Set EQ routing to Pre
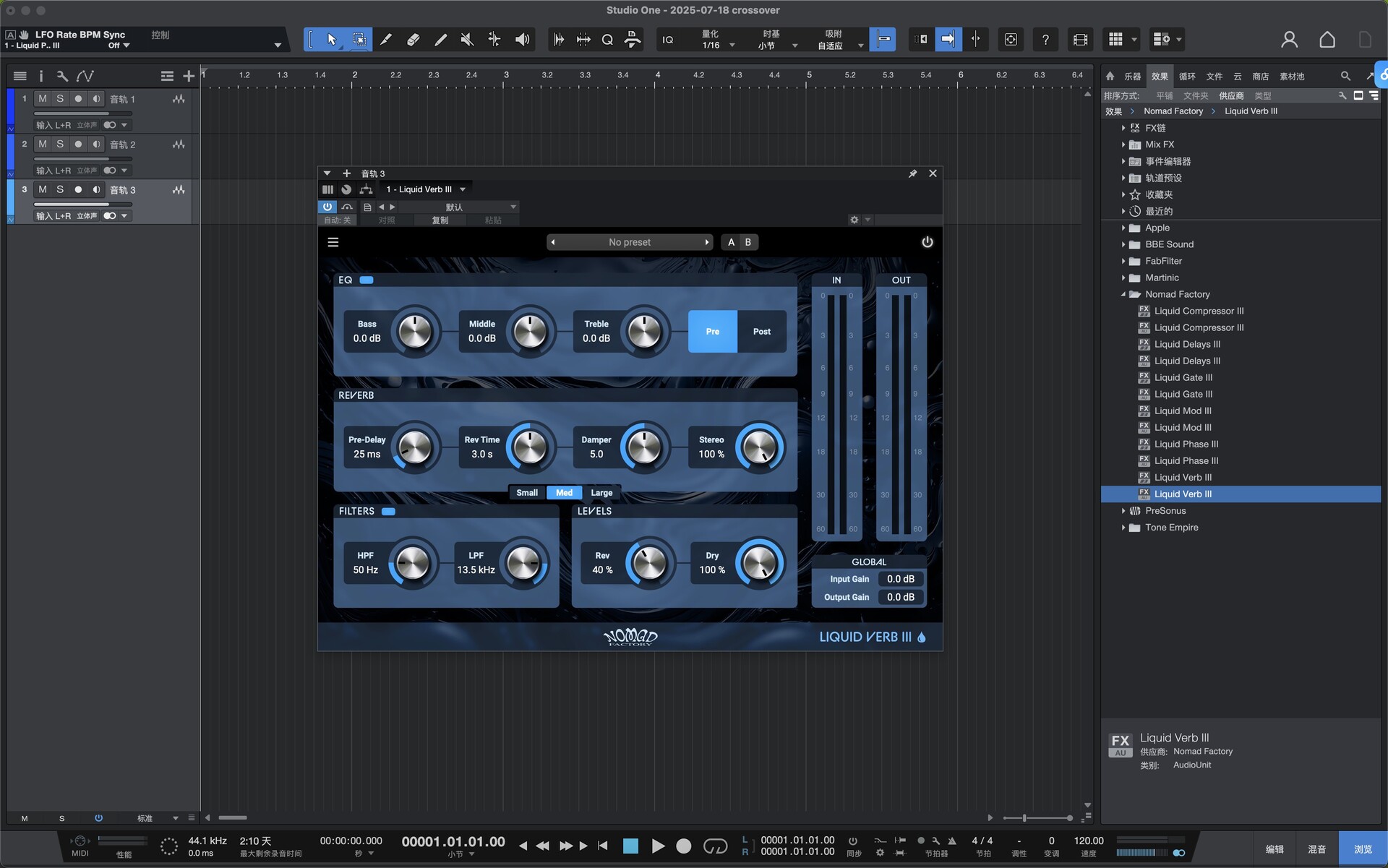Image resolution: width=1388 pixels, height=868 pixels. tap(713, 332)
